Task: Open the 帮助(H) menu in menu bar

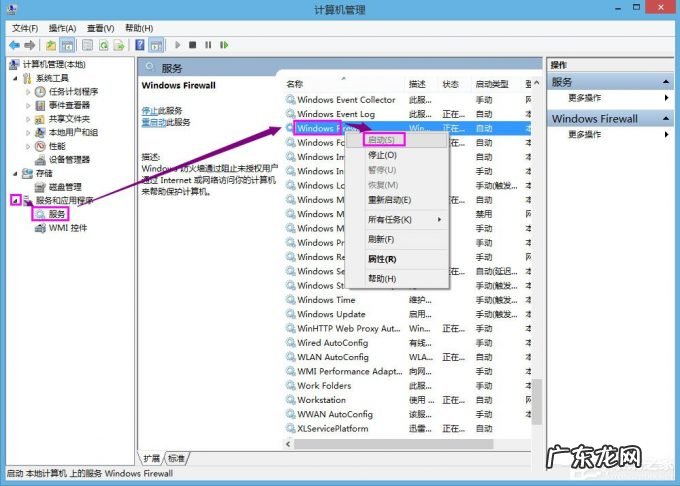Action: [x=139, y=28]
